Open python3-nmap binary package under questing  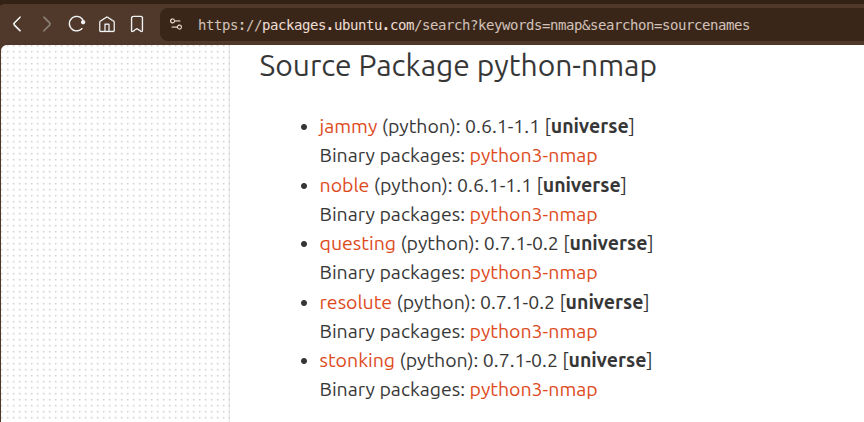533,273
